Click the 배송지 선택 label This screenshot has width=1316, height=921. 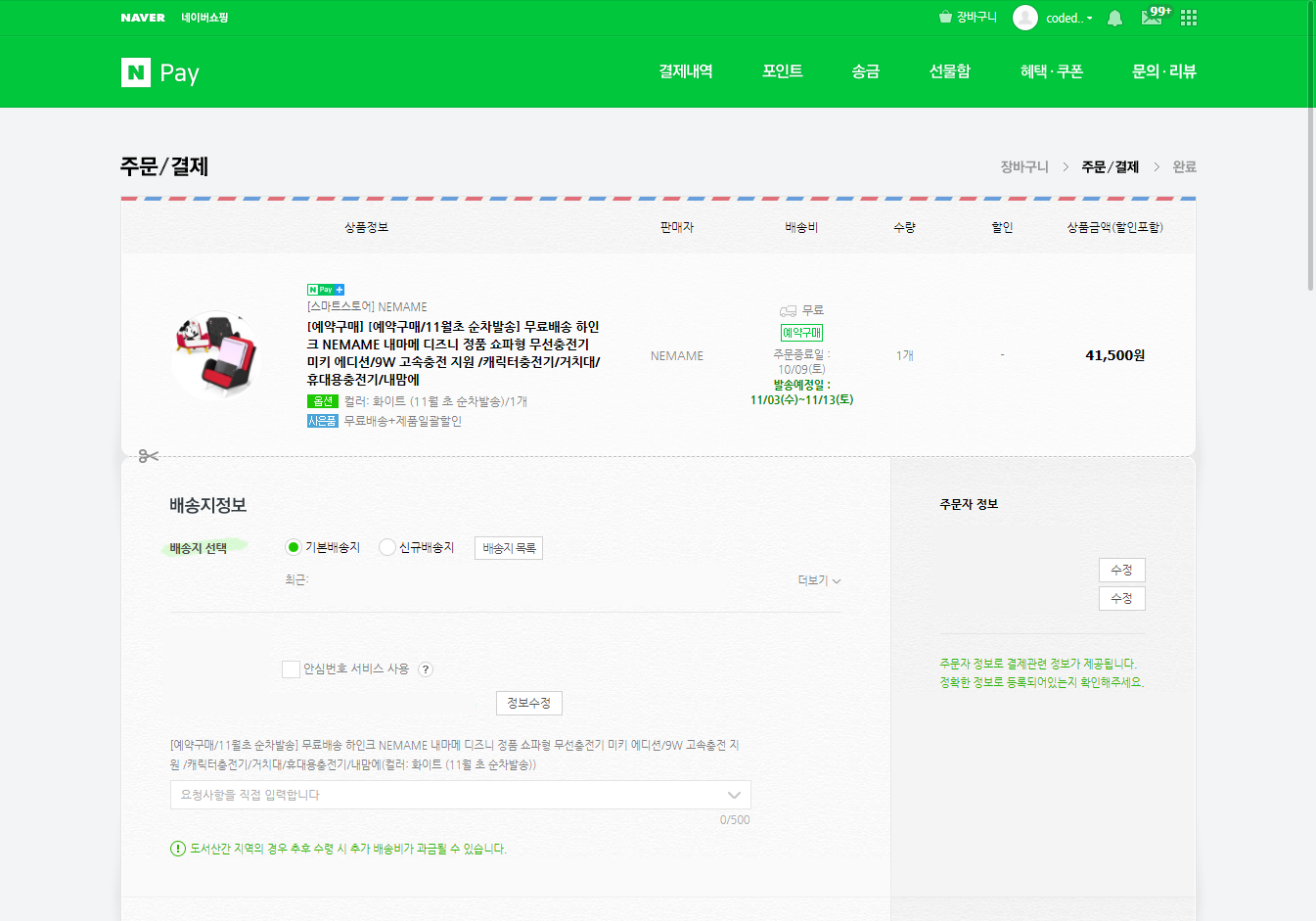199,548
